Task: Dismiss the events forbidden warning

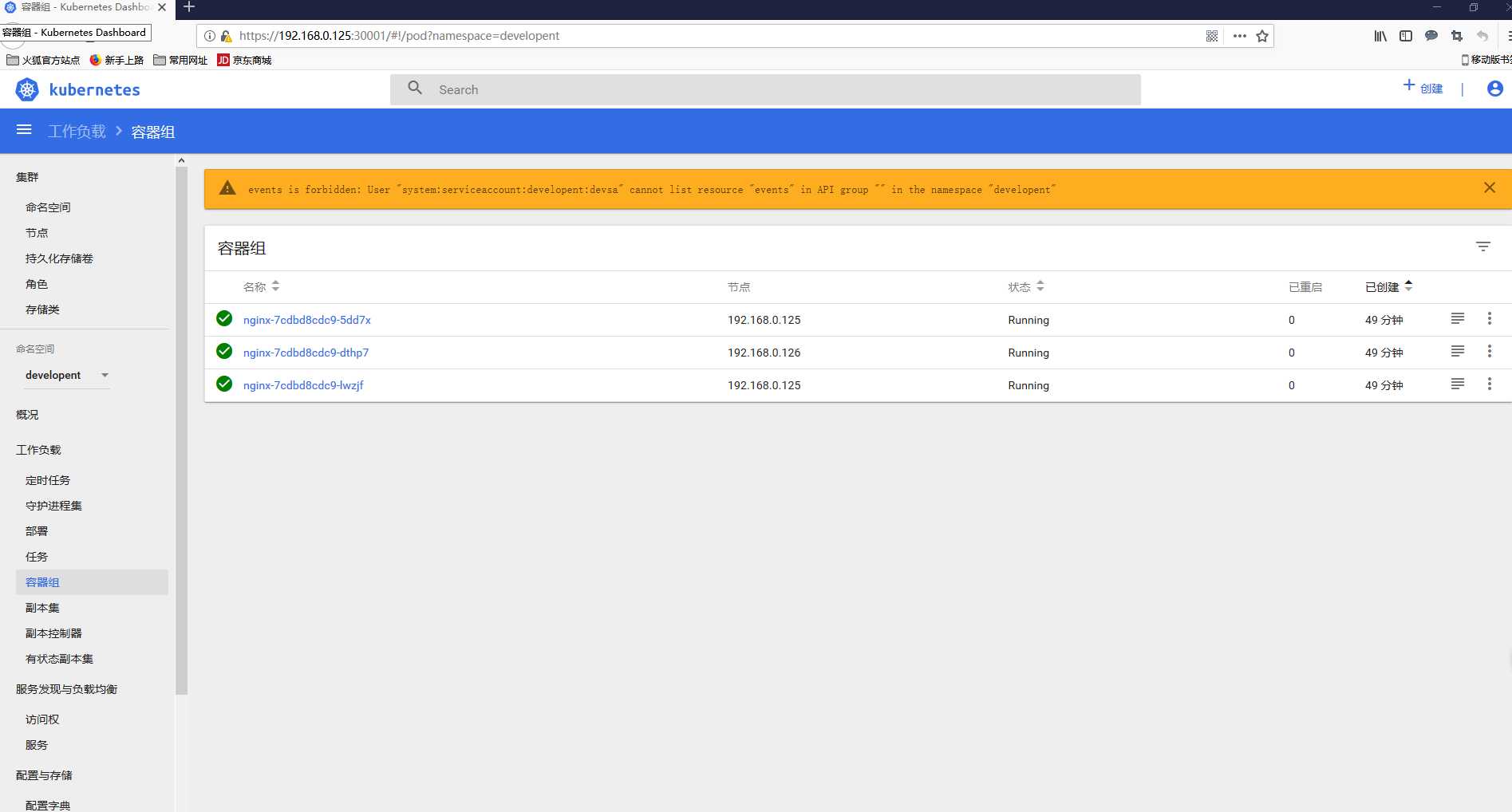Action: 1490,187
